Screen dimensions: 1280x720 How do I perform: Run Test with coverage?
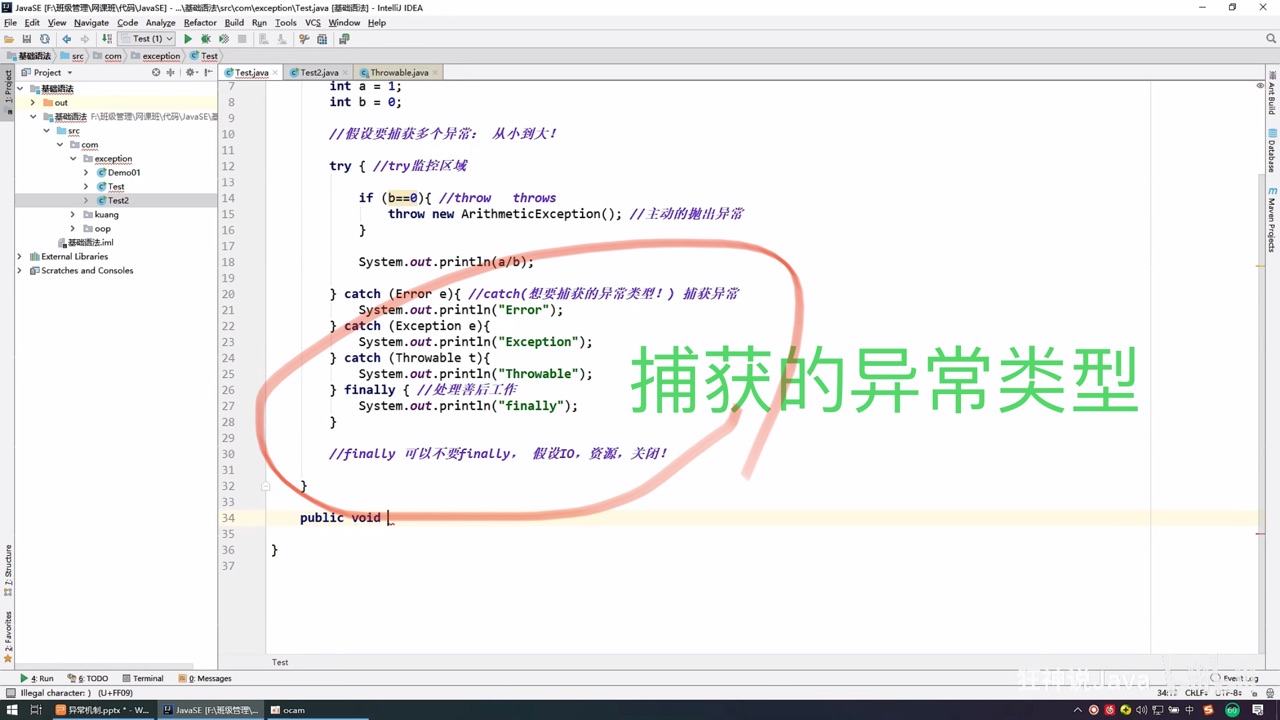click(222, 38)
